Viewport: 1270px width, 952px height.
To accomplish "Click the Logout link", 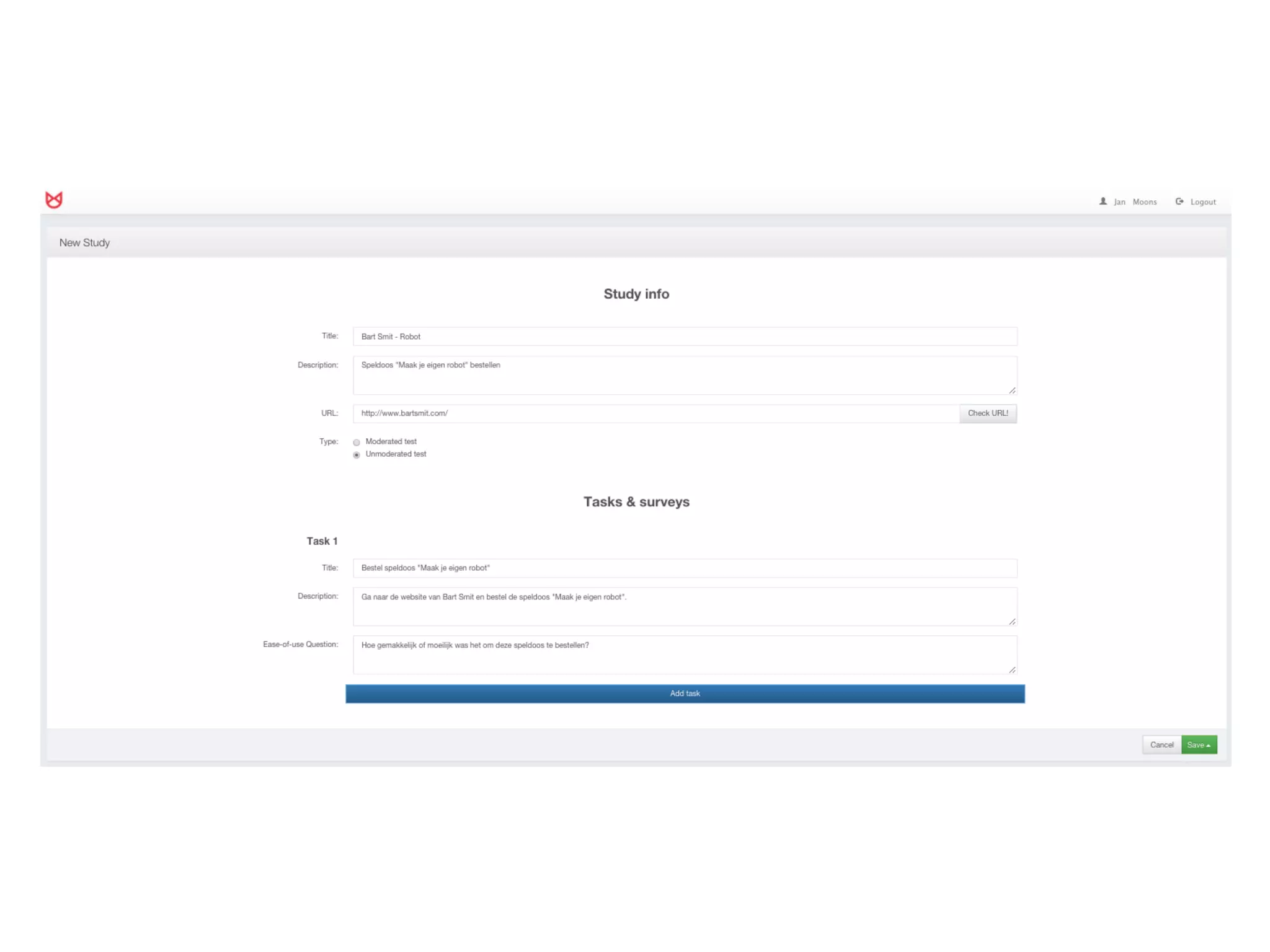I will (1203, 202).
